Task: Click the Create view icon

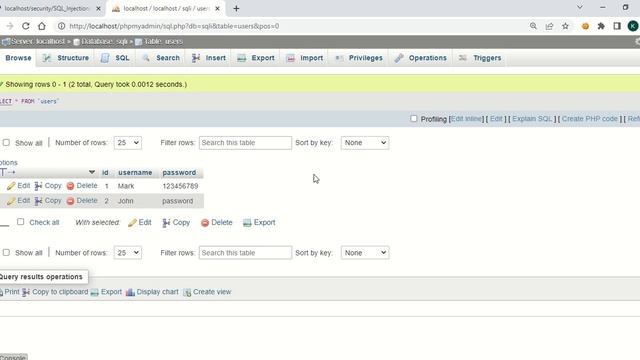Action: [187, 292]
